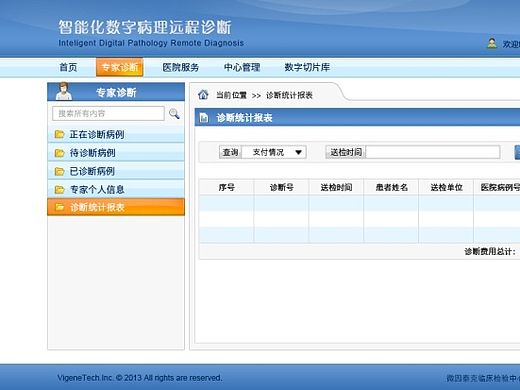Click the 序号 column header

point(227,187)
